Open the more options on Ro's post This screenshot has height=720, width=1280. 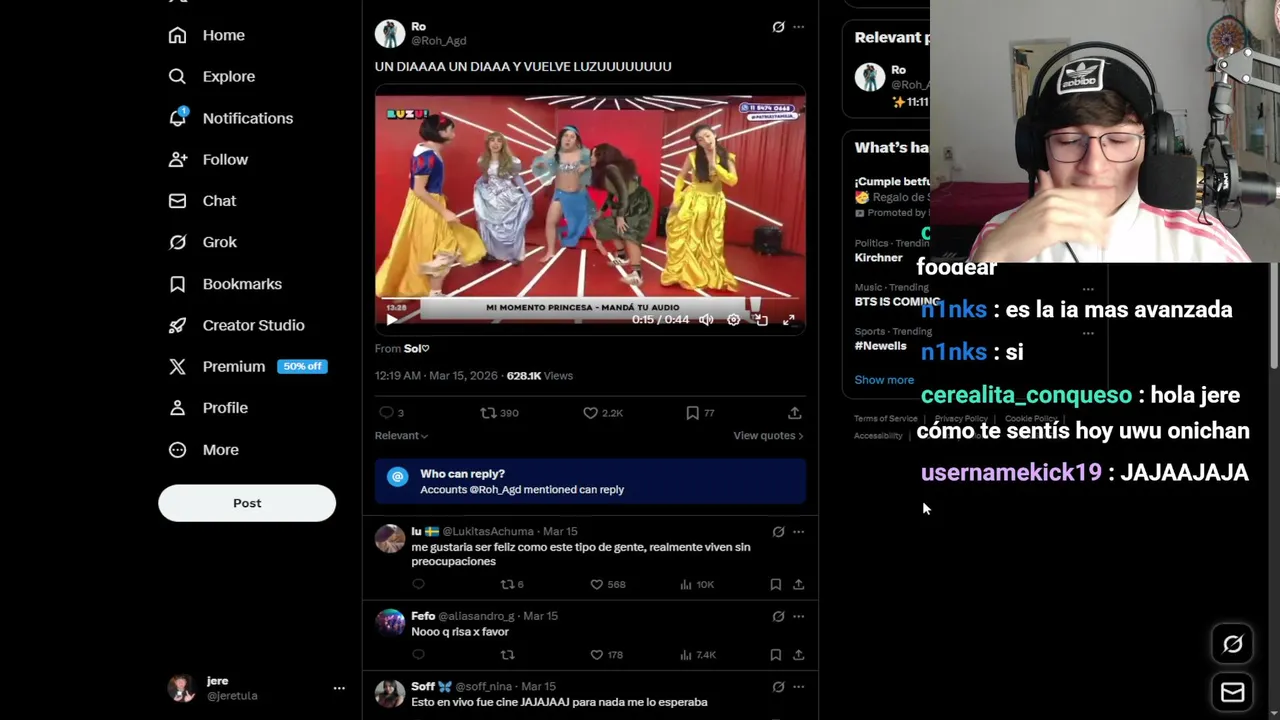tap(798, 27)
